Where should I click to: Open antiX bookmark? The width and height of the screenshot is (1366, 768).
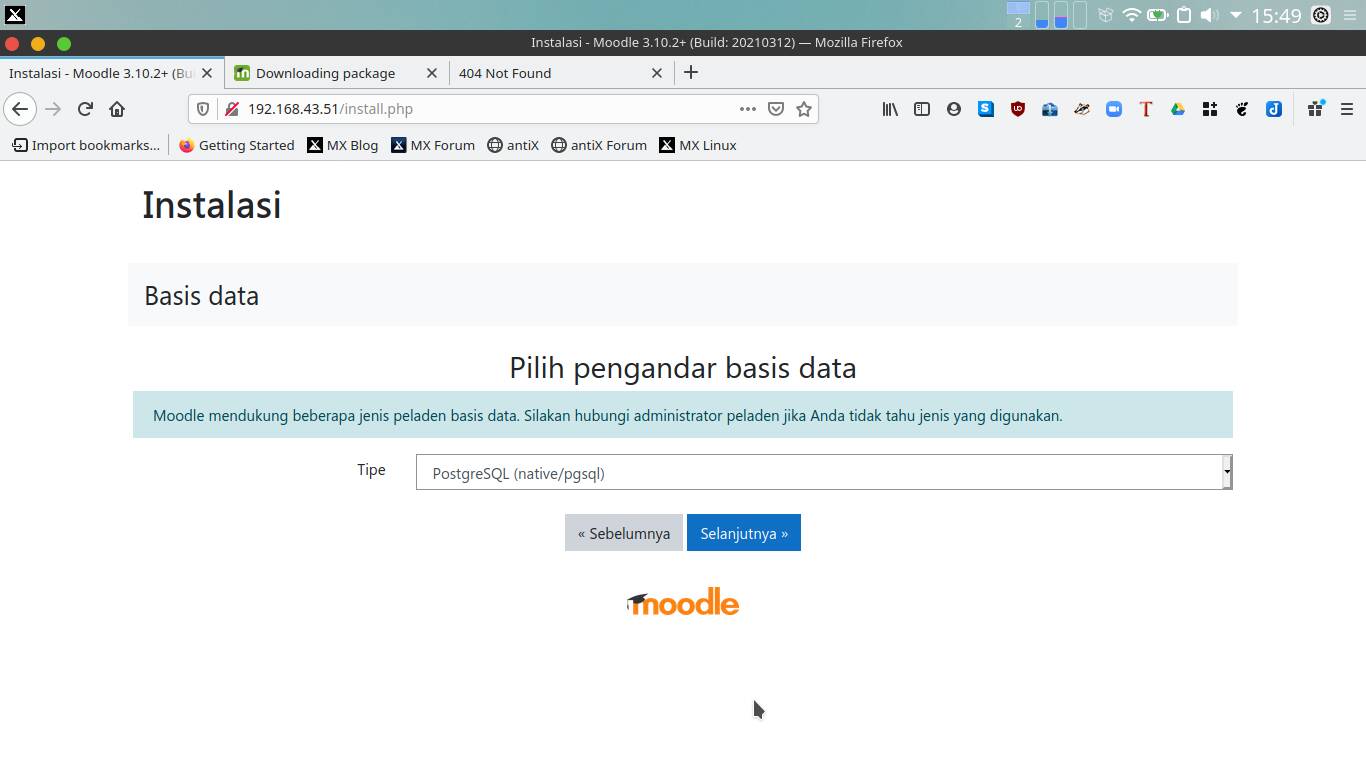pyautogui.click(x=513, y=145)
